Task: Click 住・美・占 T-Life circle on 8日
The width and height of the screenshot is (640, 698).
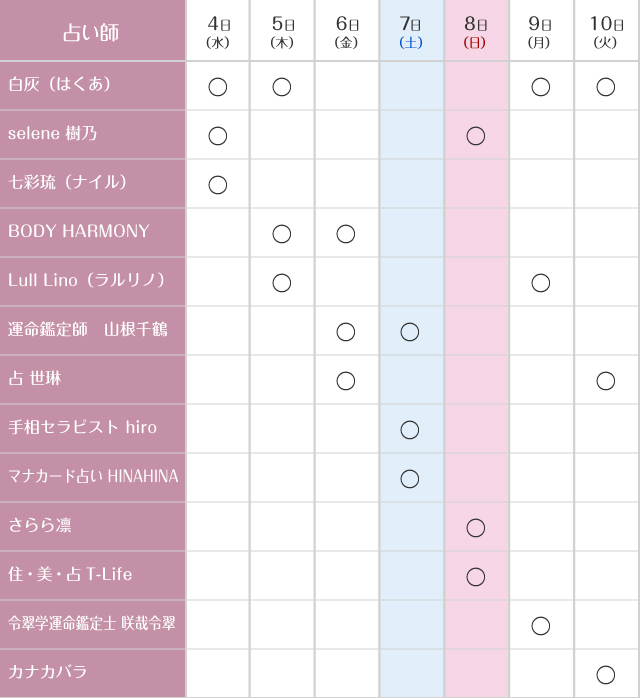Action: point(476,577)
